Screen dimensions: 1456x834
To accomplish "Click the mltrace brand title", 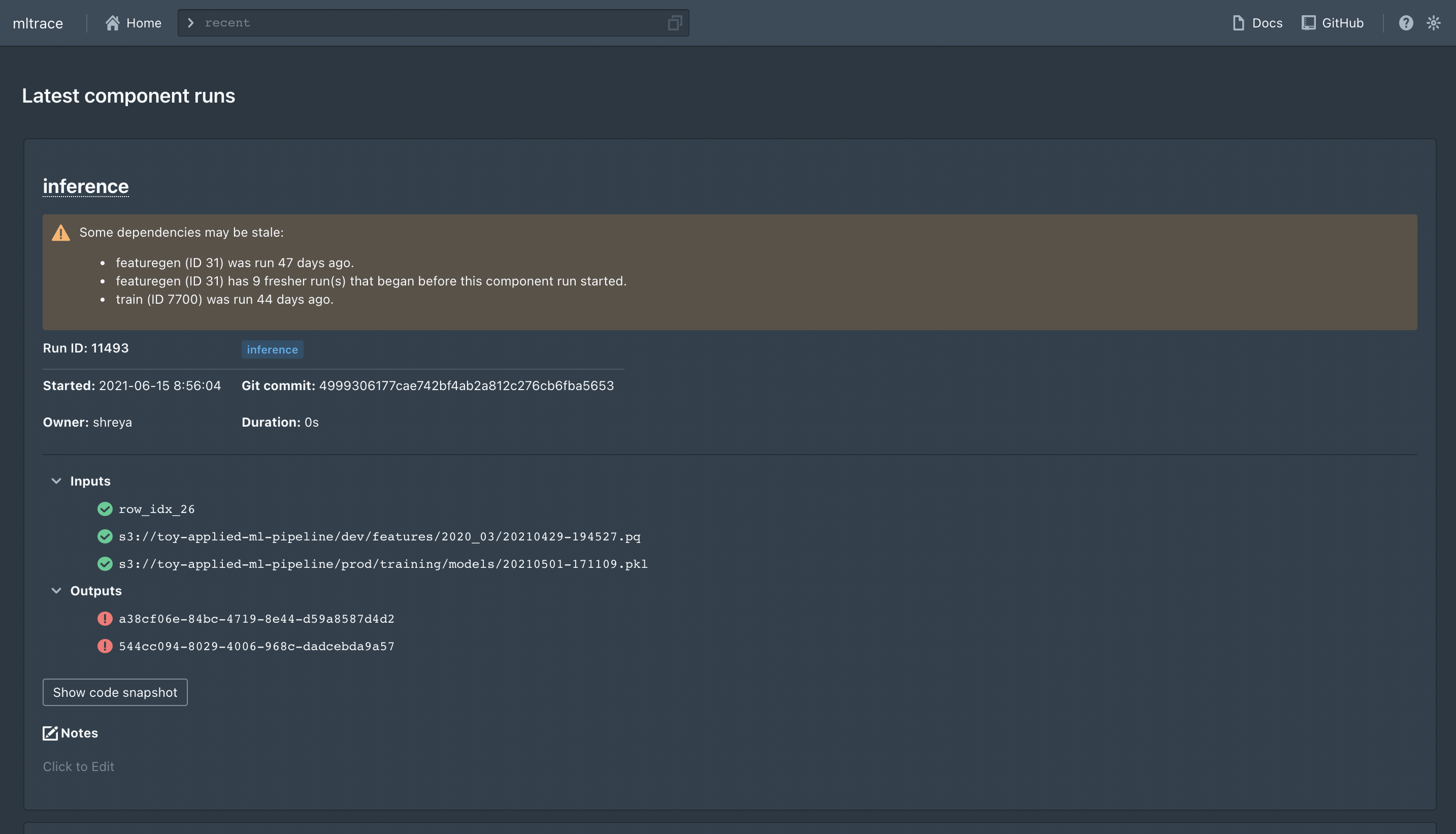I will click(38, 23).
